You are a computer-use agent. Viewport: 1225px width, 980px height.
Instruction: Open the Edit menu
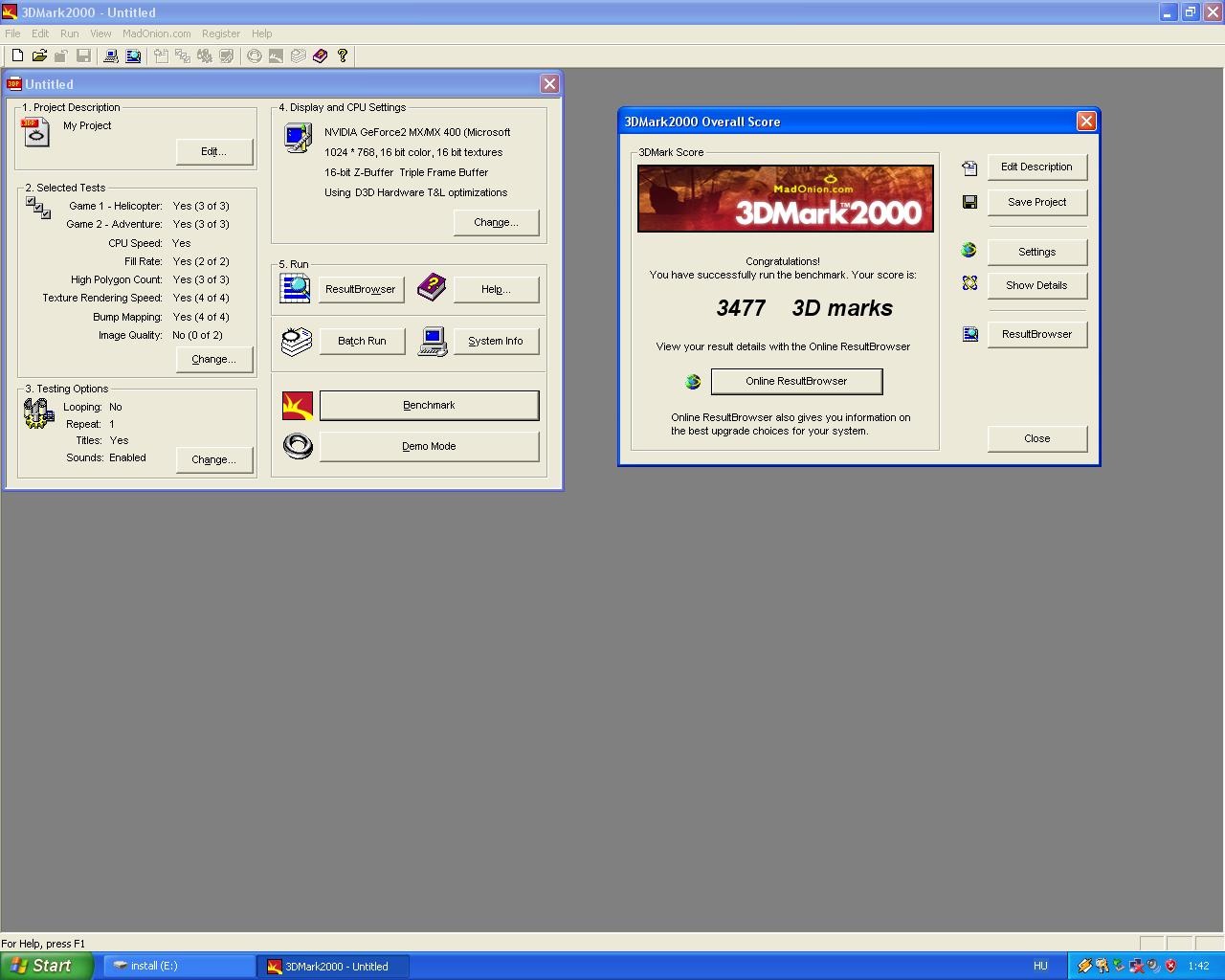pyautogui.click(x=40, y=33)
